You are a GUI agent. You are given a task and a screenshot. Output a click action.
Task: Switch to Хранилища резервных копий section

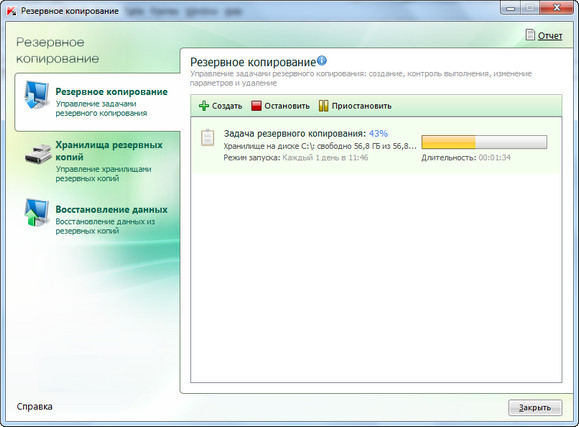coord(97,161)
